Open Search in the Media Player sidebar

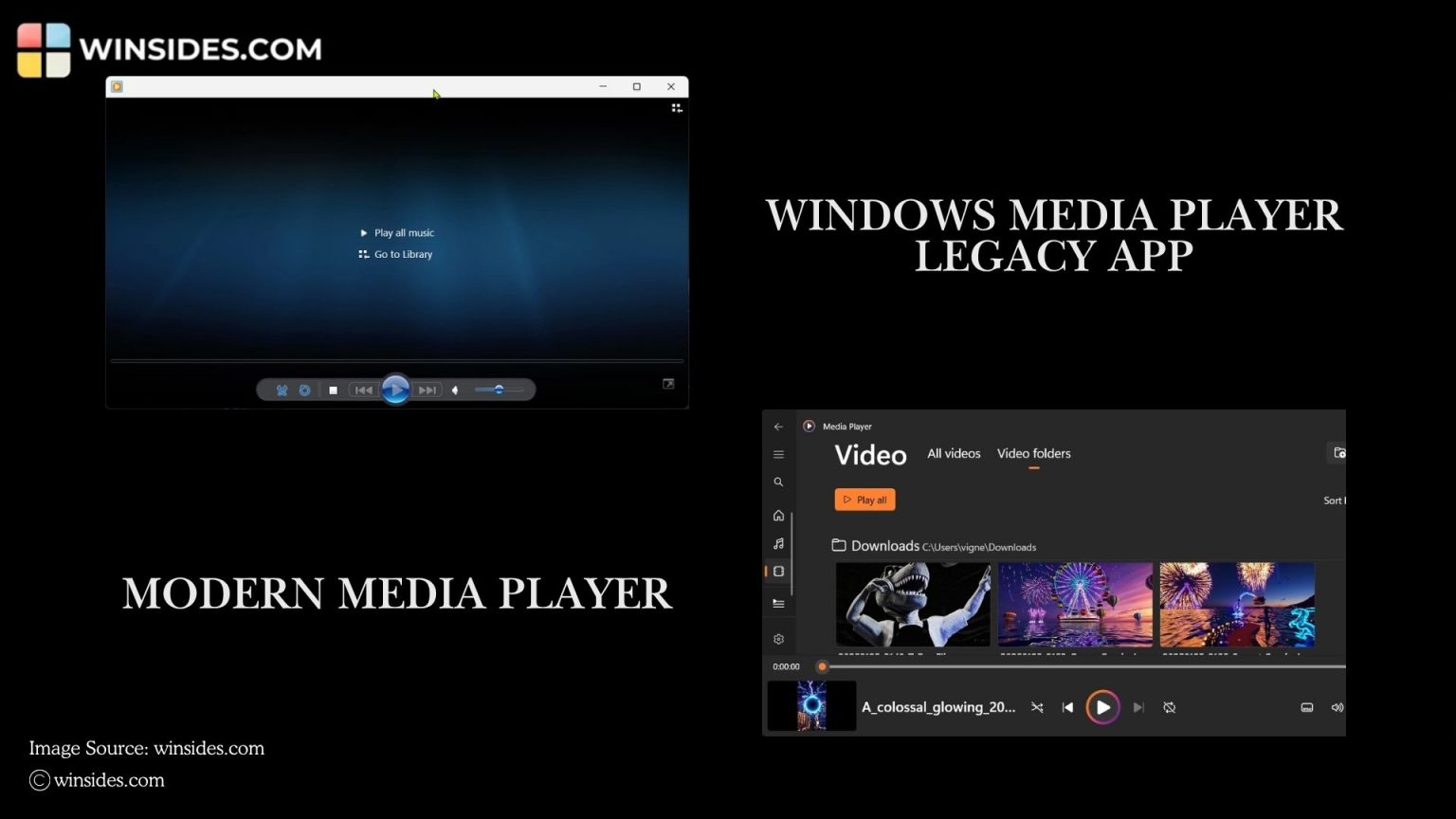tap(778, 482)
